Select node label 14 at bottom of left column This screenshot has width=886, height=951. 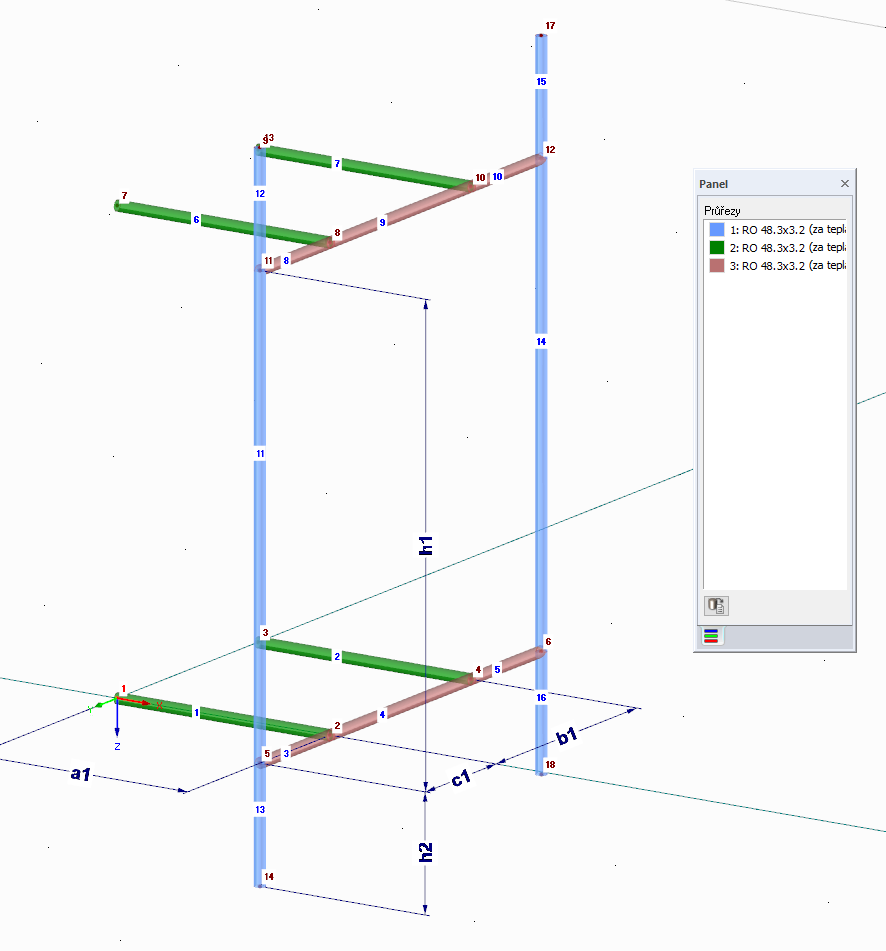269,876
